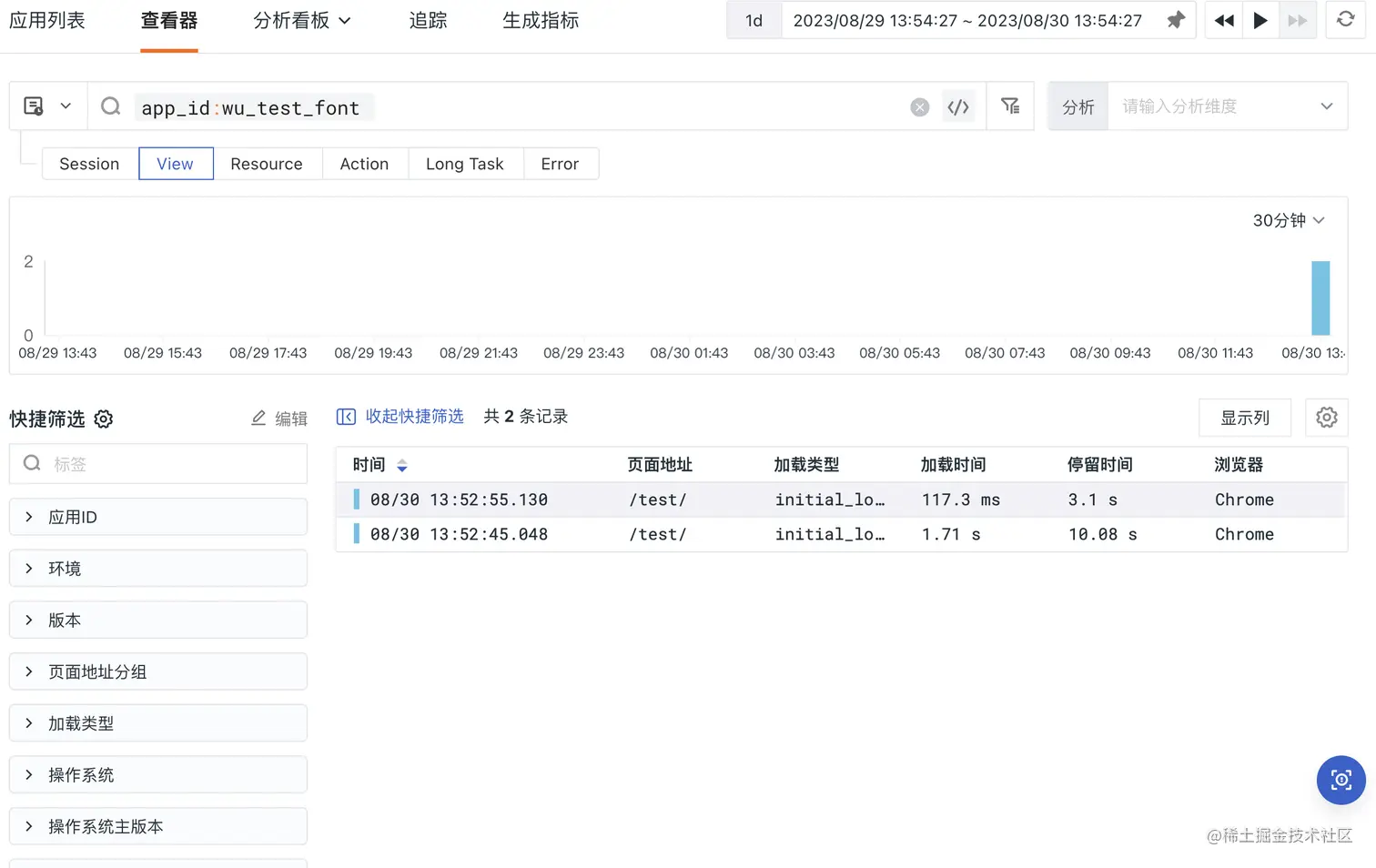Open the record at 13:52:45.048

(841, 534)
